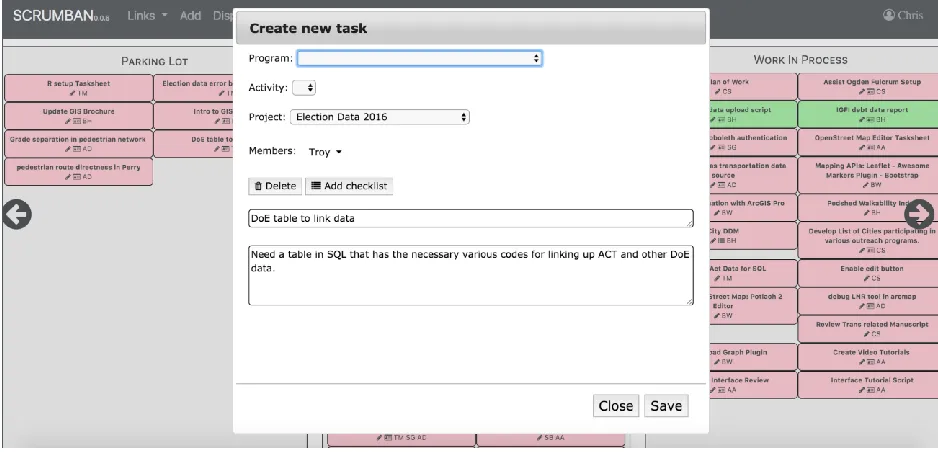Edit pencil on 'Develop List of Cities' card
This screenshot has width=938, height=452.
click(x=861, y=250)
